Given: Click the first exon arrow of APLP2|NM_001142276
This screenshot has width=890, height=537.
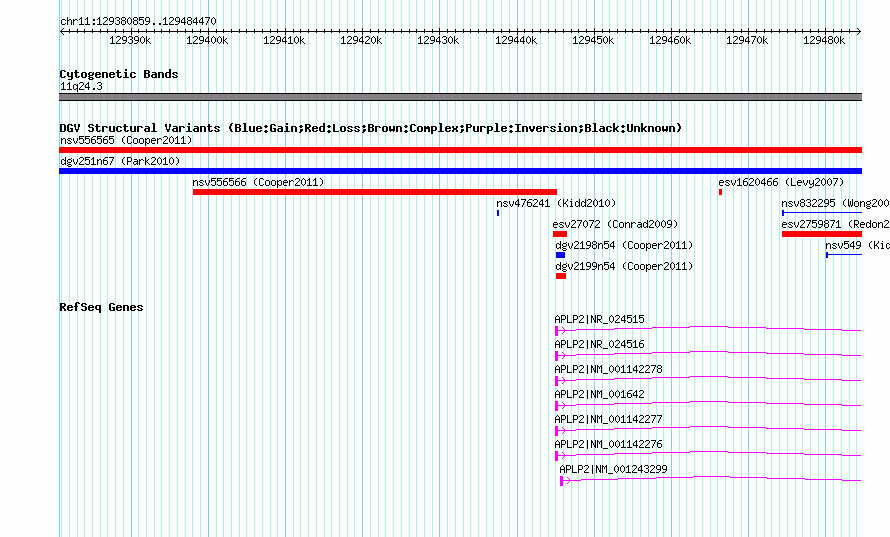Looking at the screenshot, I should tap(560, 456).
